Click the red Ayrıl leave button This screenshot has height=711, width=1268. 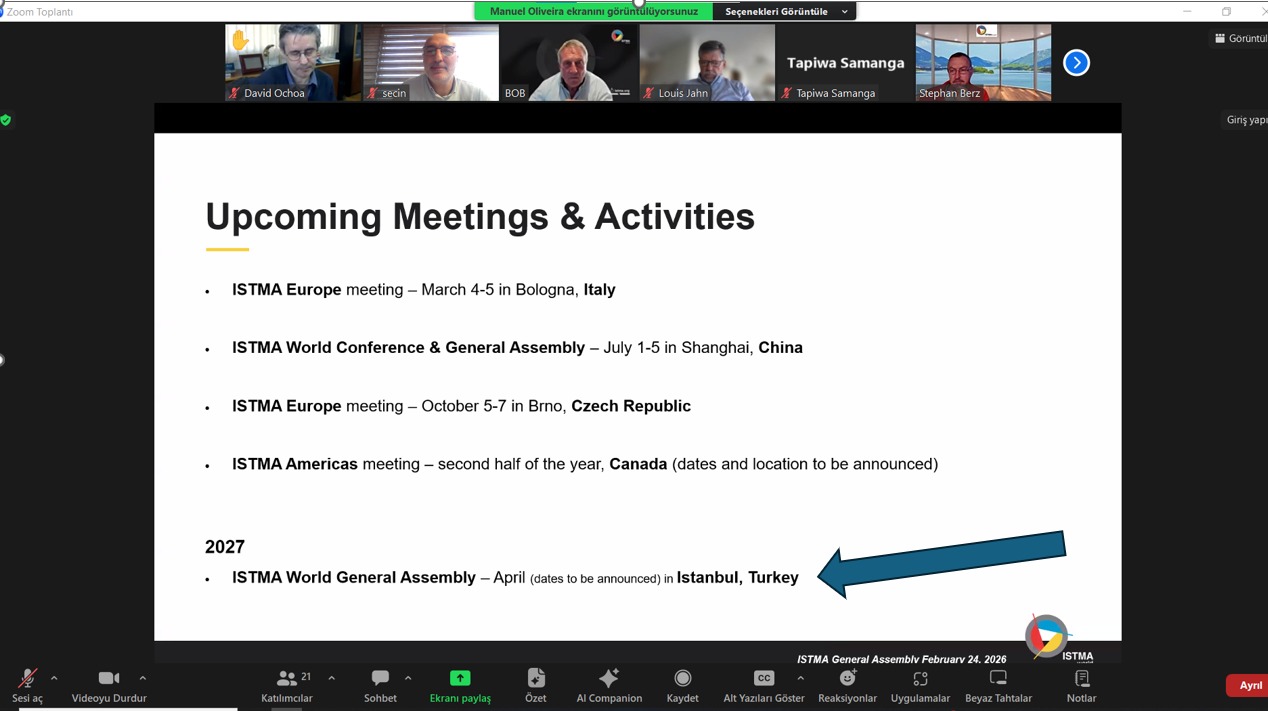[1248, 685]
